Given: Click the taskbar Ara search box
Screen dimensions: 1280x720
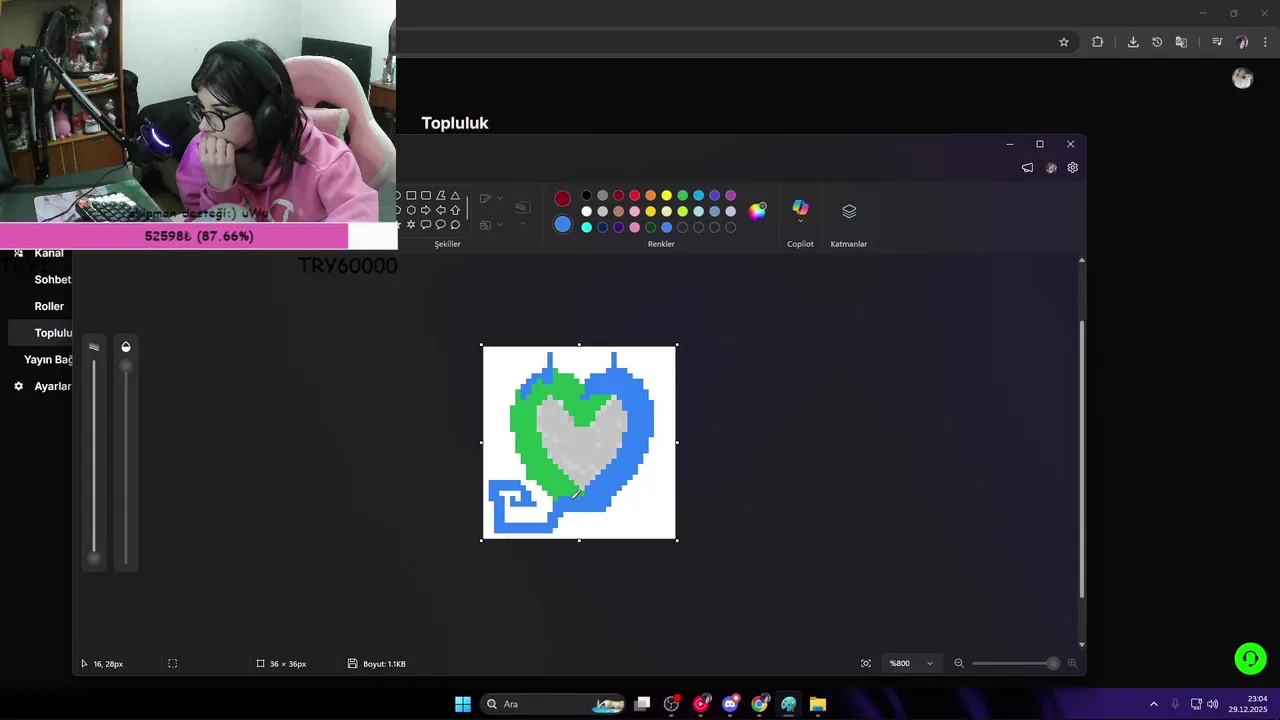Looking at the screenshot, I should (553, 704).
